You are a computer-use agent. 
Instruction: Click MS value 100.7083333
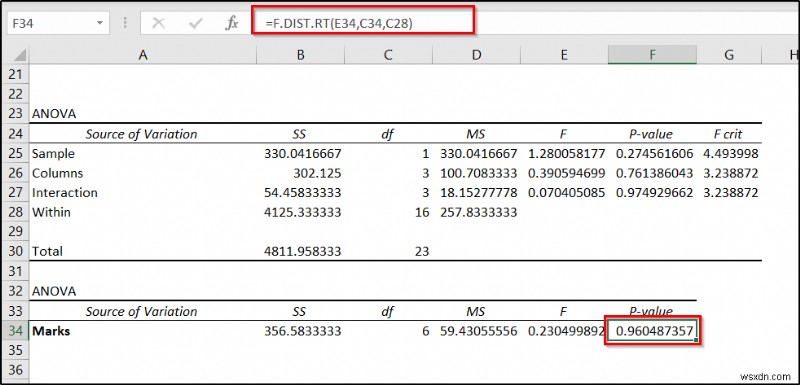click(479, 173)
